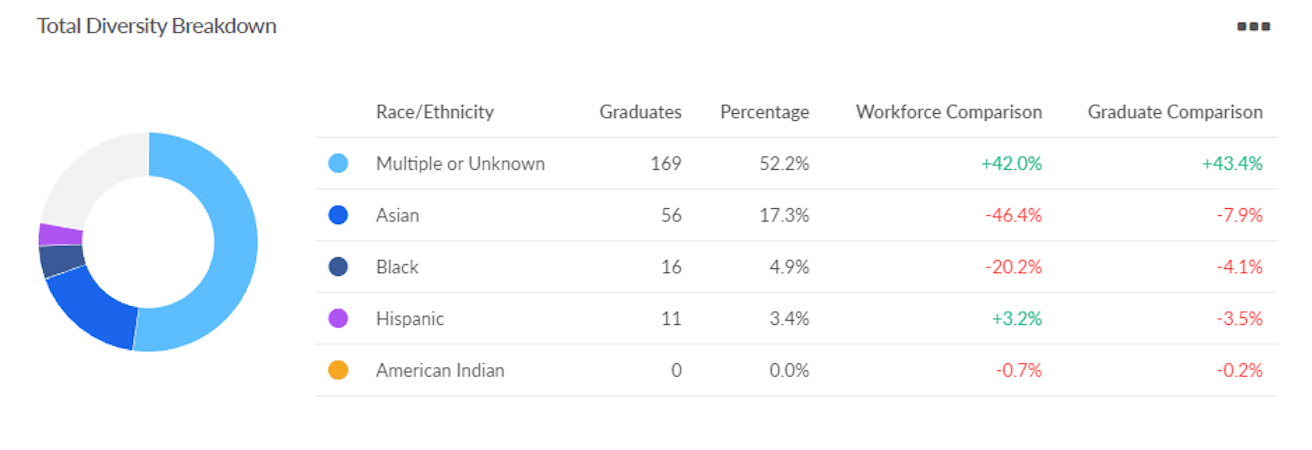Viewport: 1312px width, 450px height.
Task: Click the Asian legend color dot
Action: (338, 215)
